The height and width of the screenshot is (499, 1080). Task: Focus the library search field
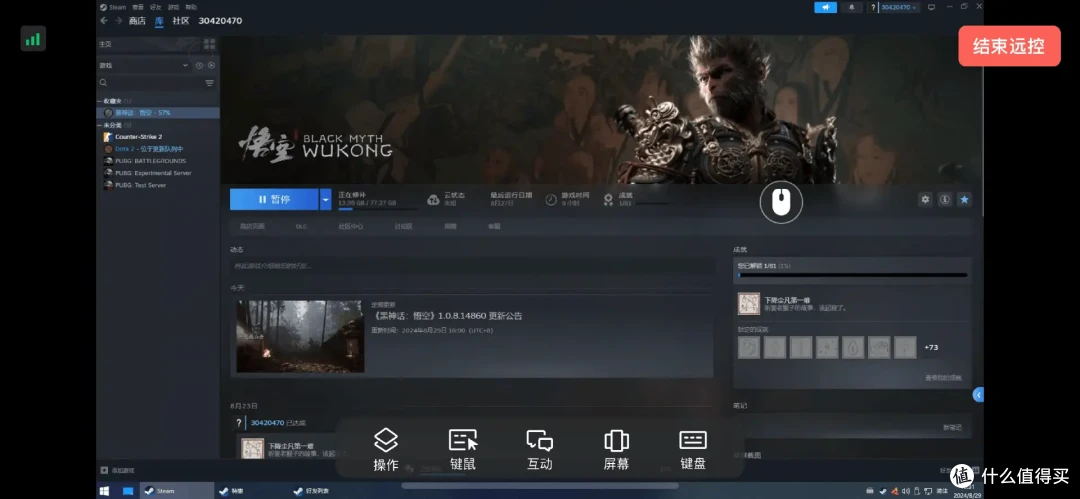pyautogui.click(x=152, y=83)
